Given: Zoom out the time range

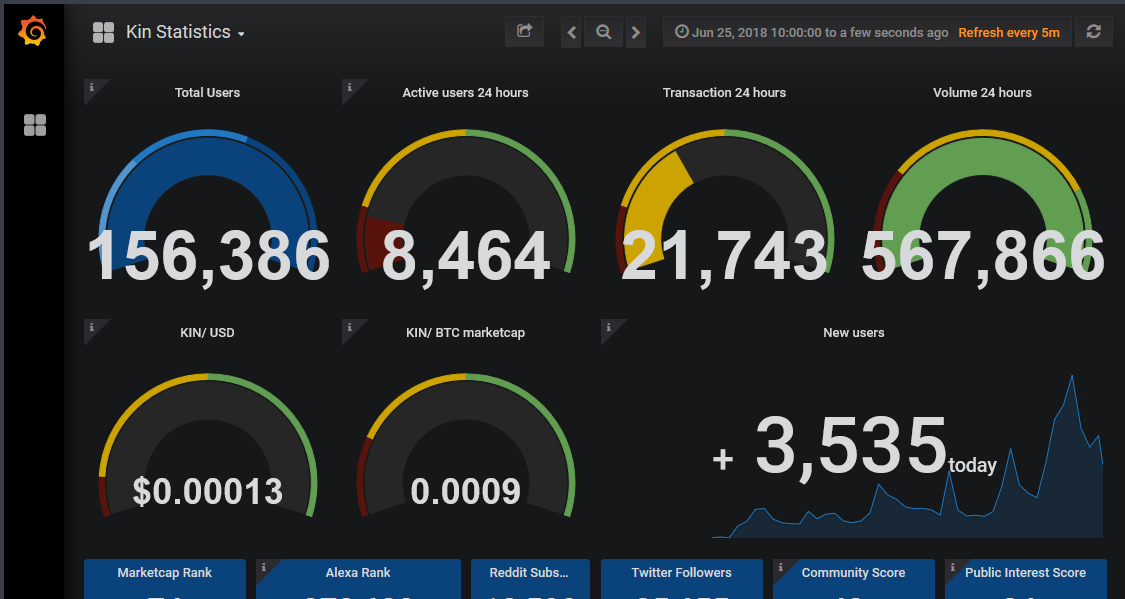Looking at the screenshot, I should pyautogui.click(x=603, y=32).
